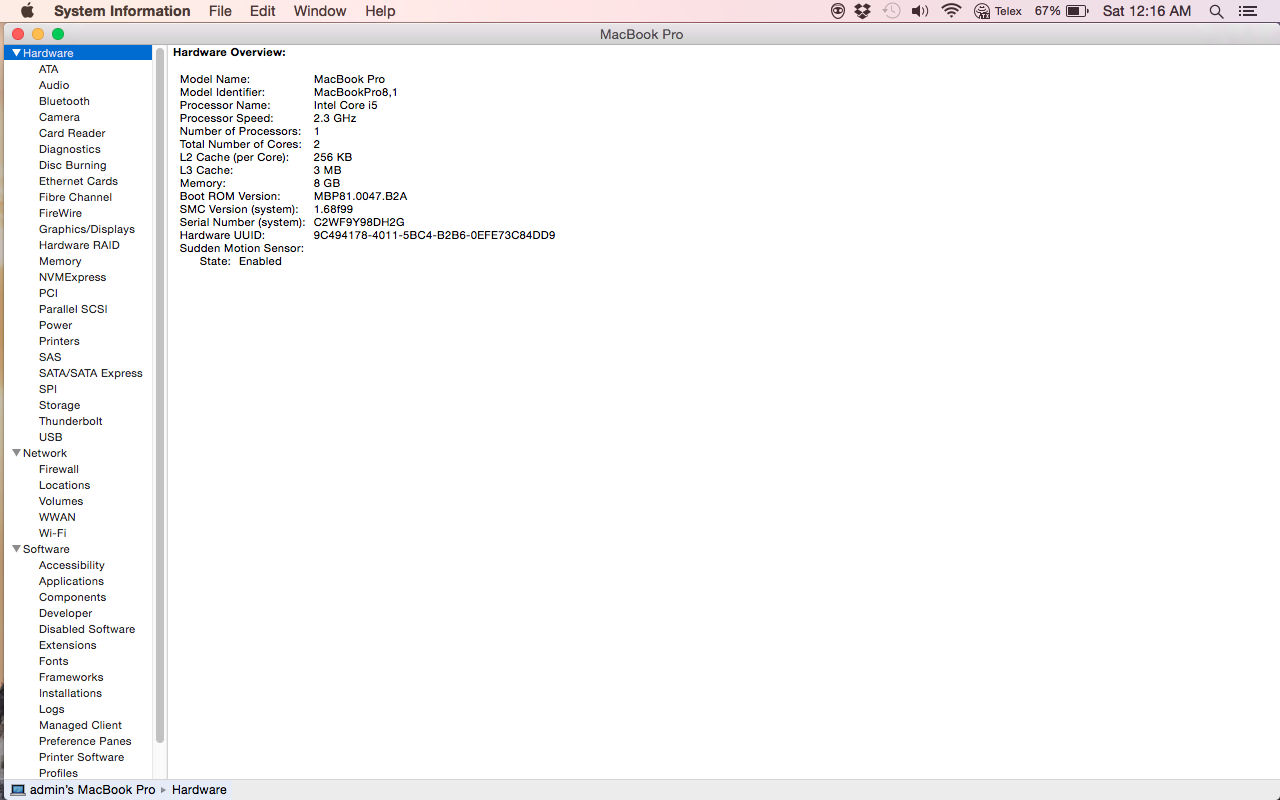
Task: Open the File menu
Action: (220, 11)
